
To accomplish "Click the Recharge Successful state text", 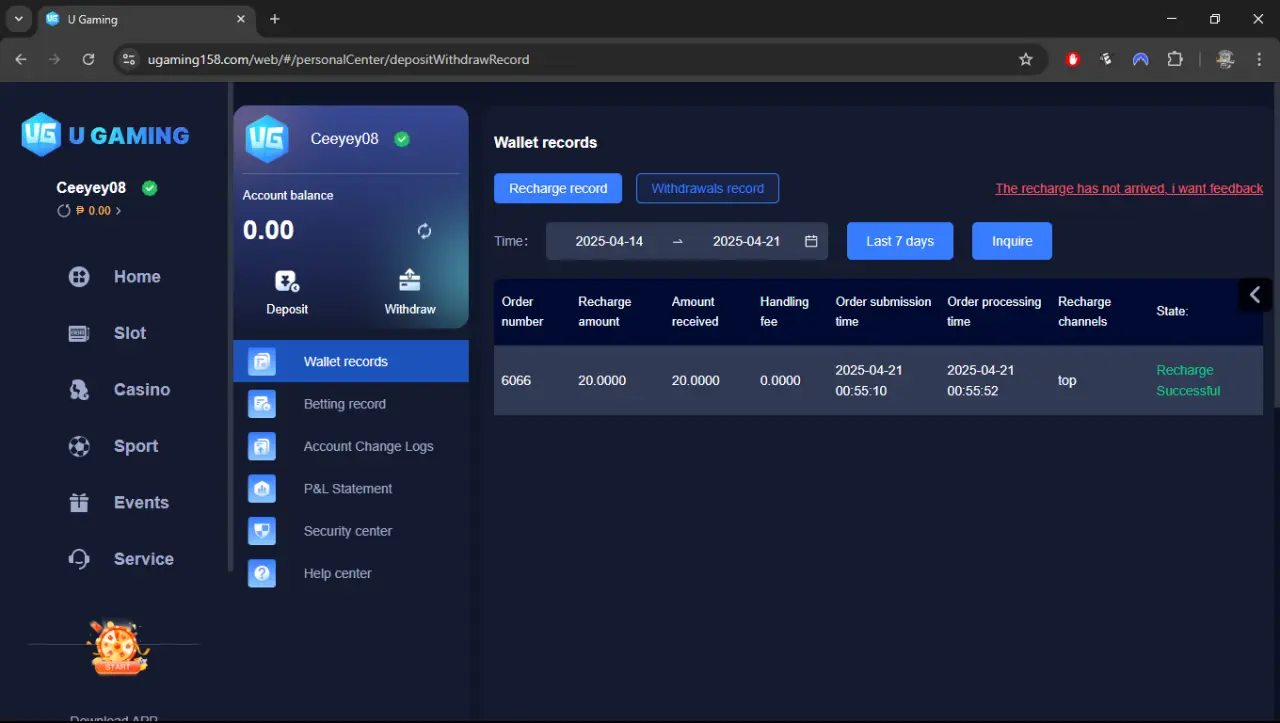I will pos(1188,380).
